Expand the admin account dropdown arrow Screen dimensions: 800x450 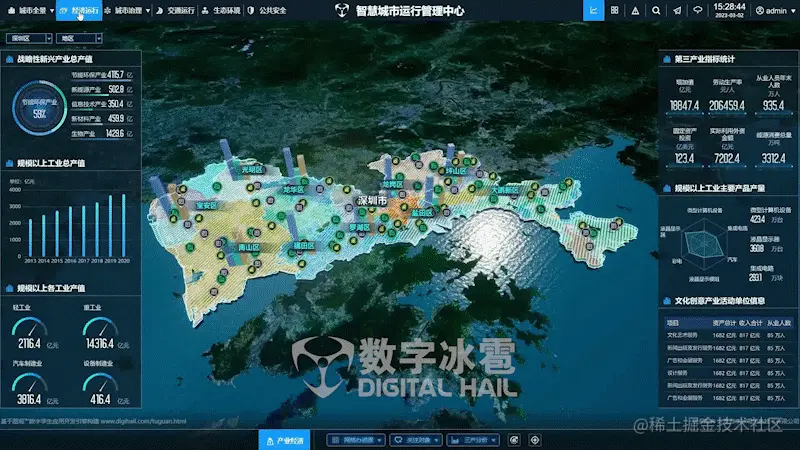(x=793, y=11)
